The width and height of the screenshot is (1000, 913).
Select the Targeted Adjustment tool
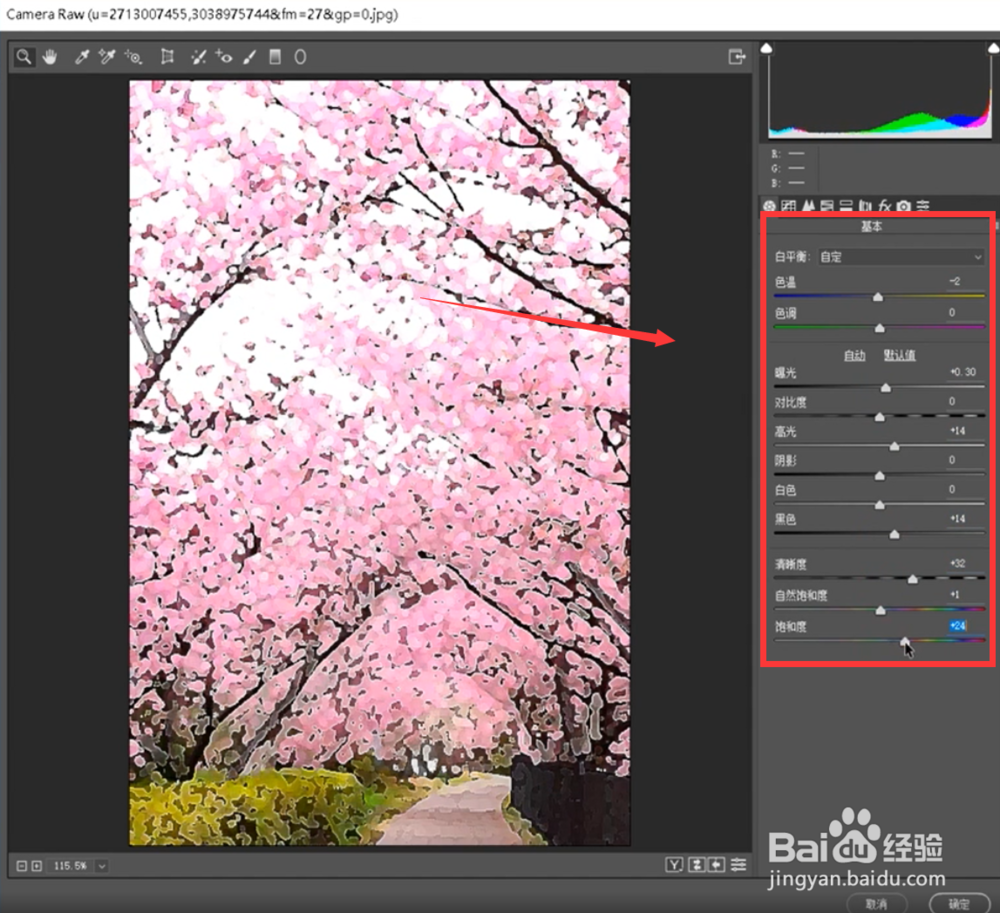[x=133, y=57]
